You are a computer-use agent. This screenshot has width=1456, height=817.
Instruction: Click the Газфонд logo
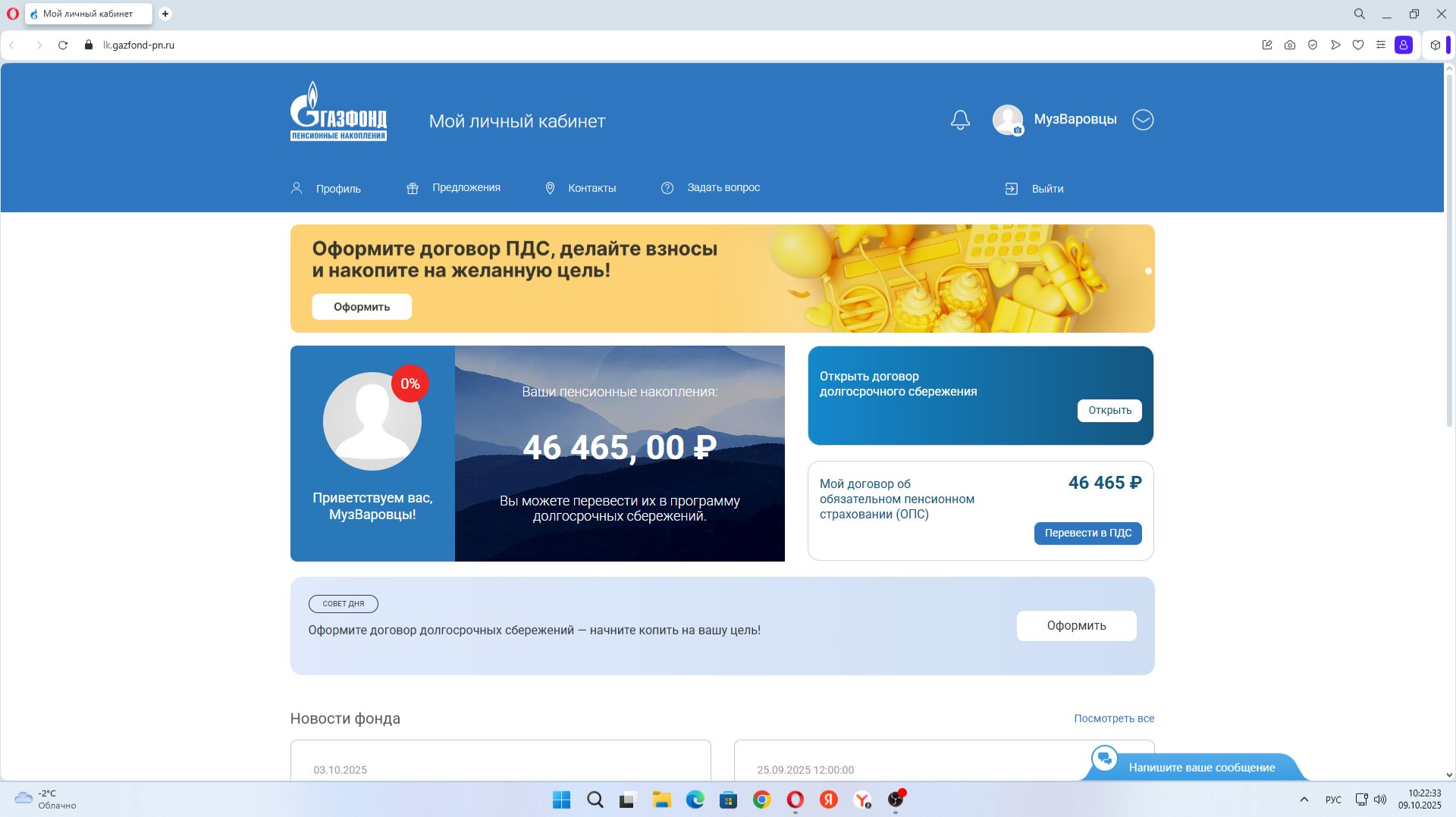(338, 111)
